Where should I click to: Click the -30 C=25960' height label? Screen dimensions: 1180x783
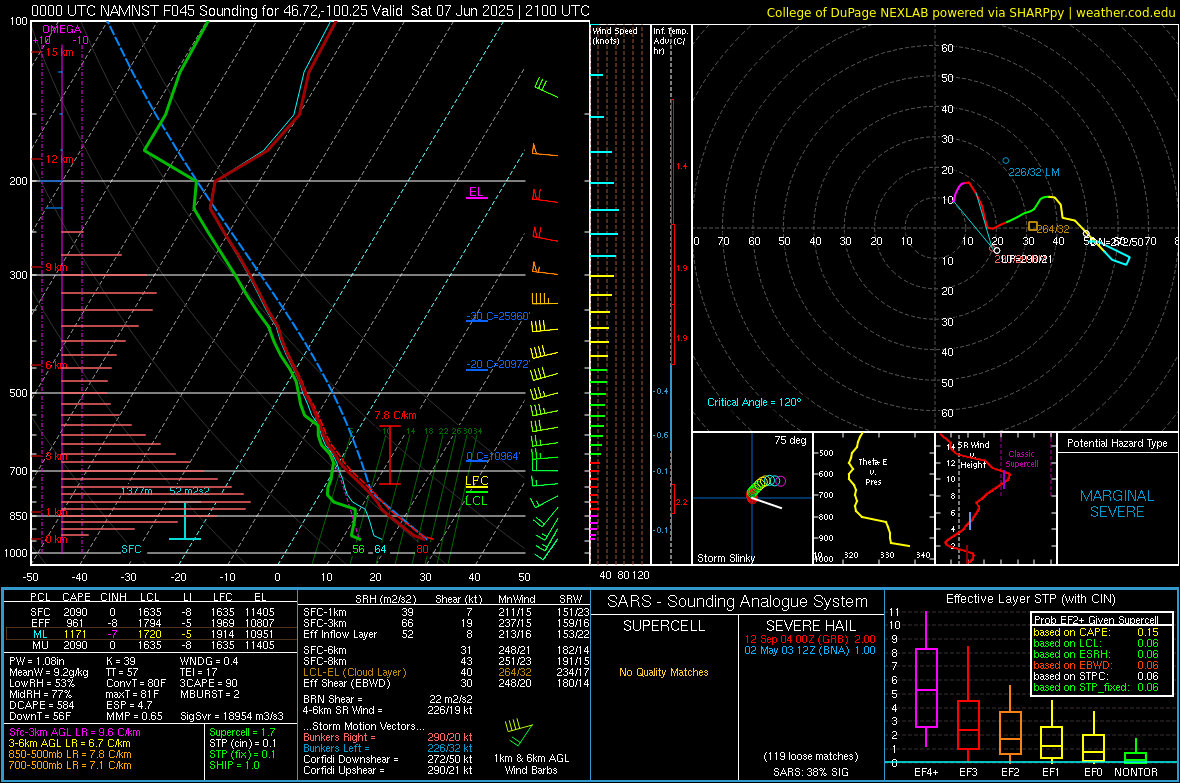click(498, 316)
